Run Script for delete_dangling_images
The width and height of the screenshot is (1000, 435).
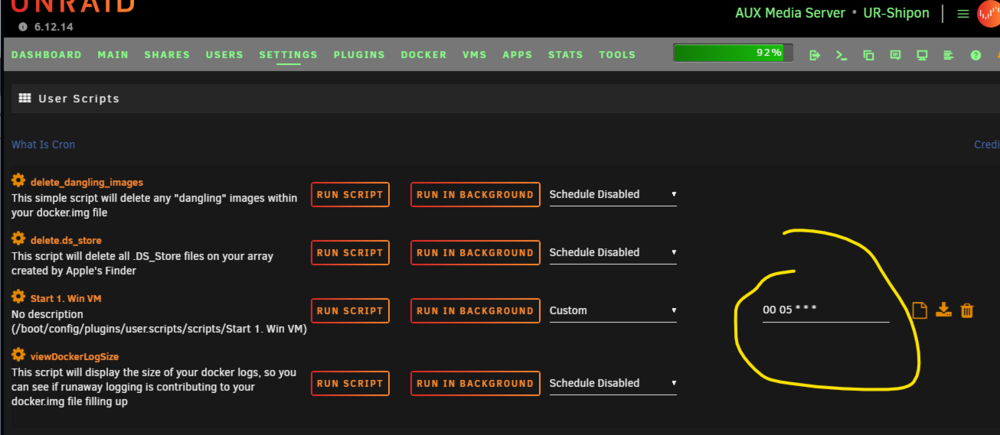(350, 195)
